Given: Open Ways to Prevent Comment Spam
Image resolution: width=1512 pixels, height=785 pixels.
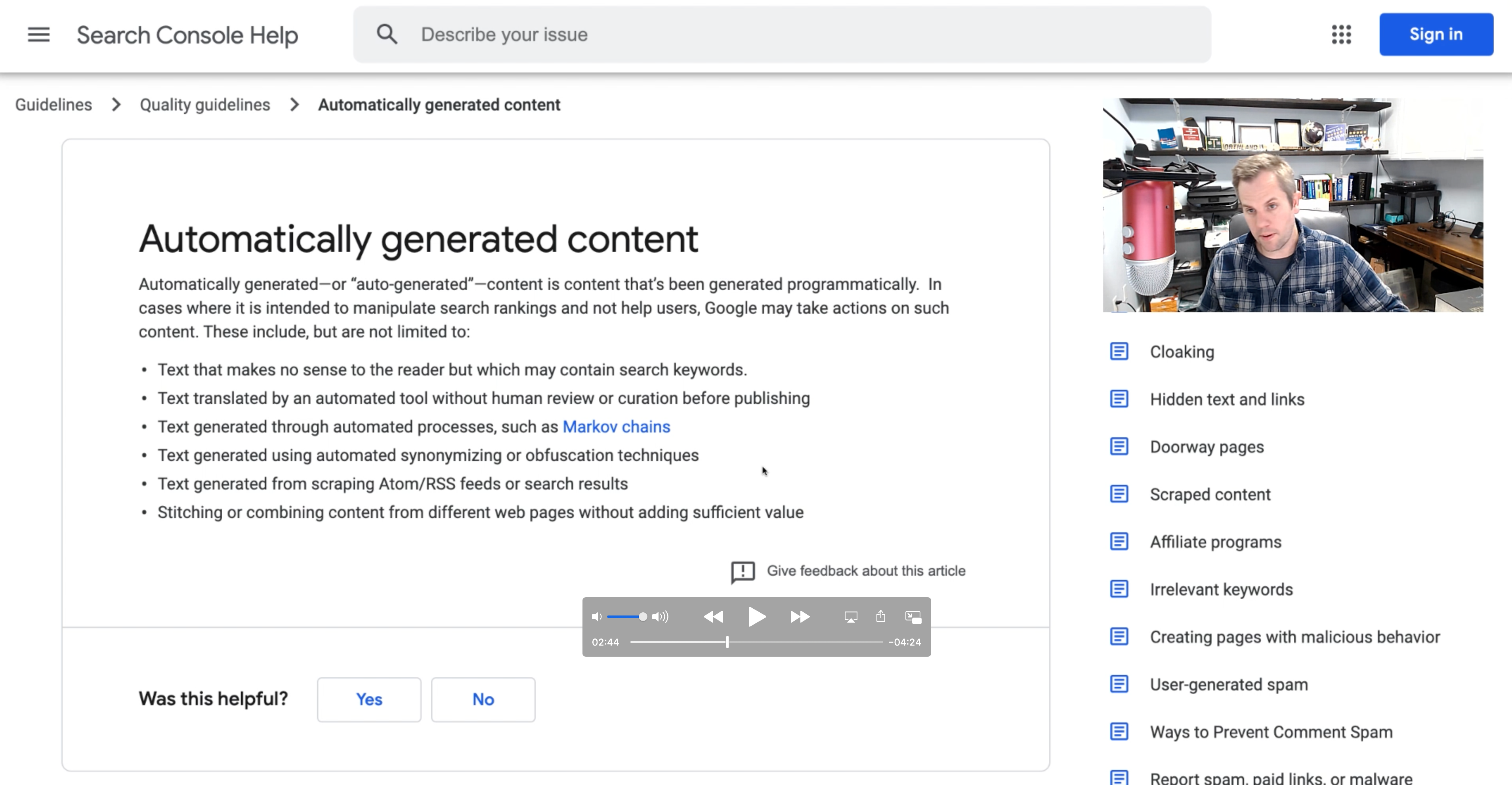Looking at the screenshot, I should click(x=1271, y=732).
